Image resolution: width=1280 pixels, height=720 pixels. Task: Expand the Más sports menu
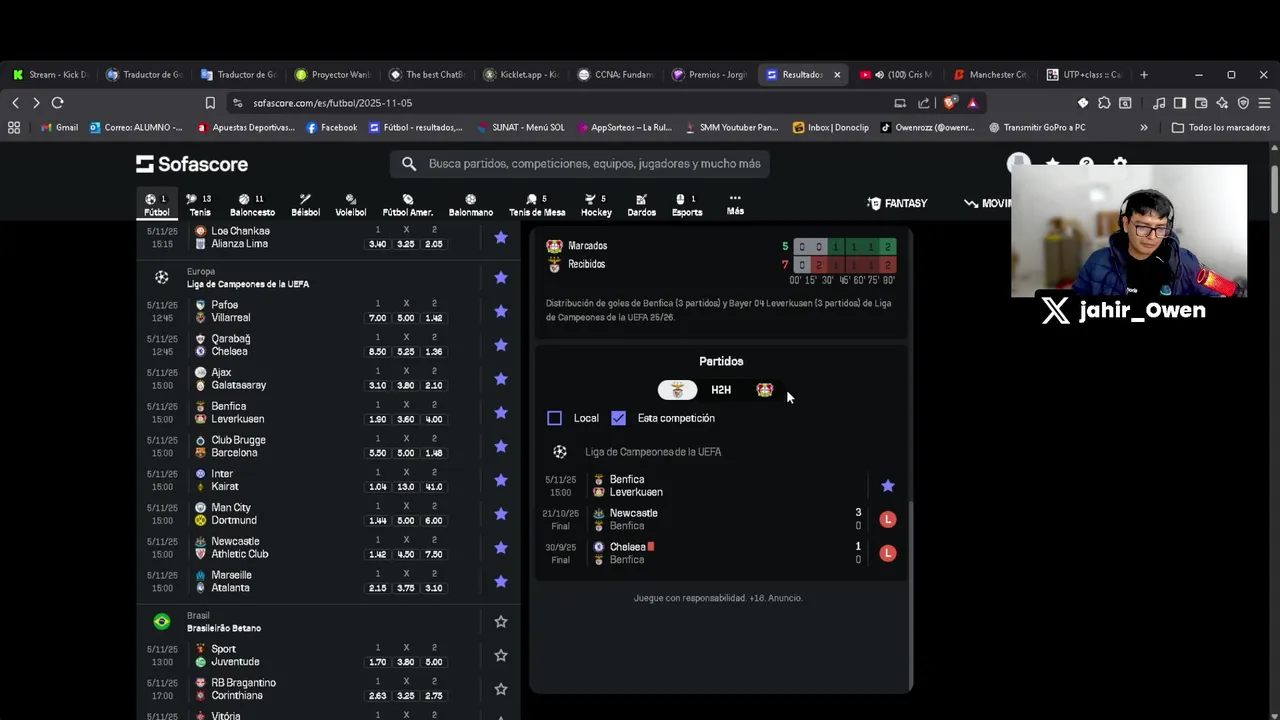tap(735, 204)
